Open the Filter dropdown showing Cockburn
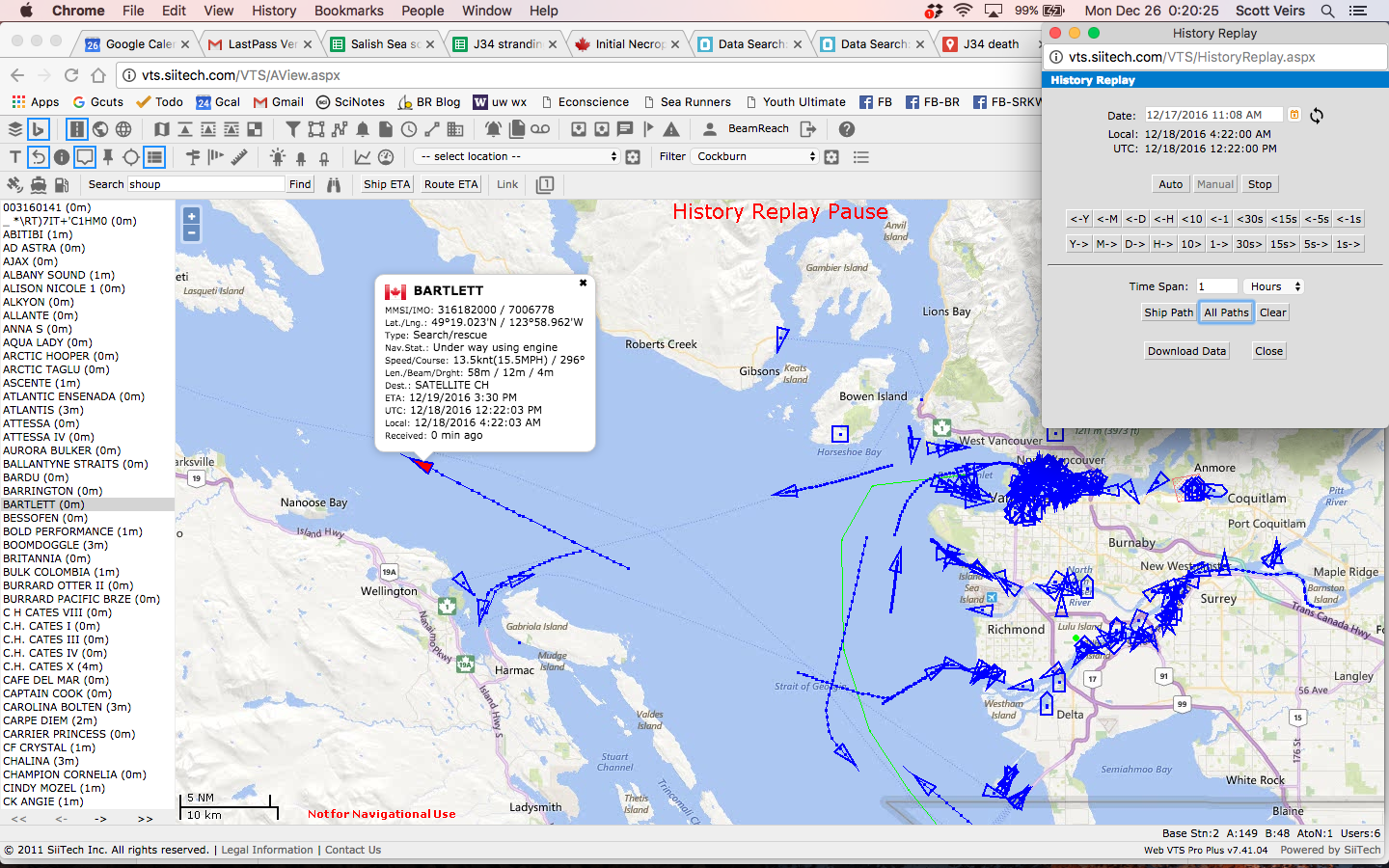 (x=755, y=156)
